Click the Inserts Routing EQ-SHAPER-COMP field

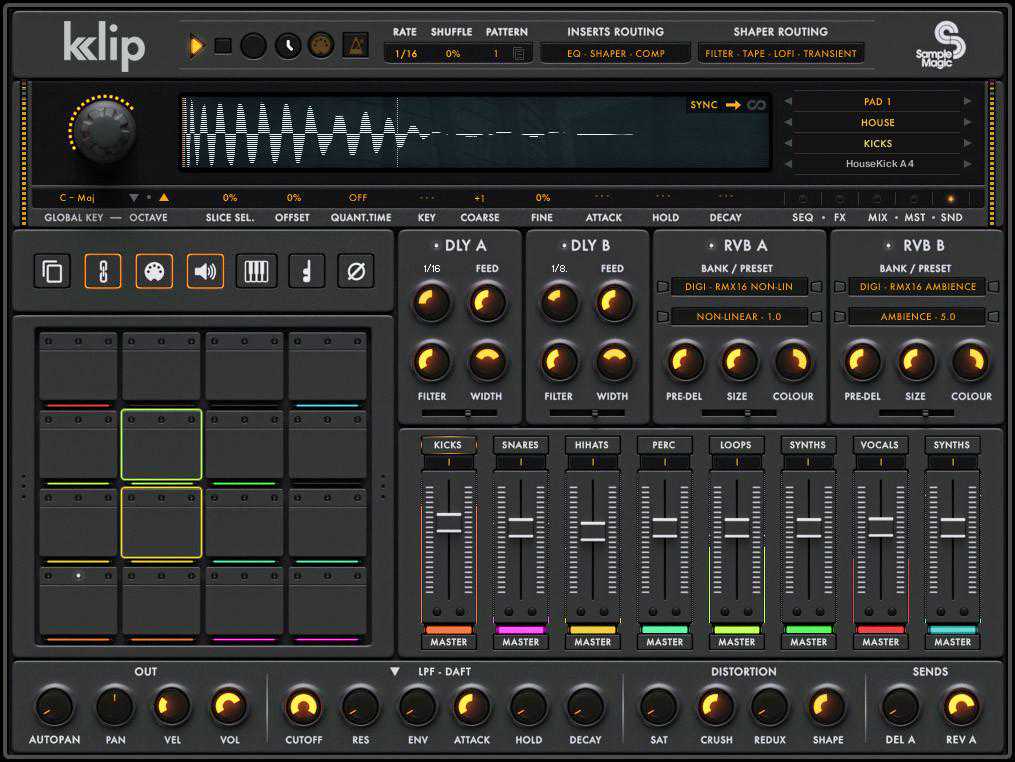coord(615,54)
